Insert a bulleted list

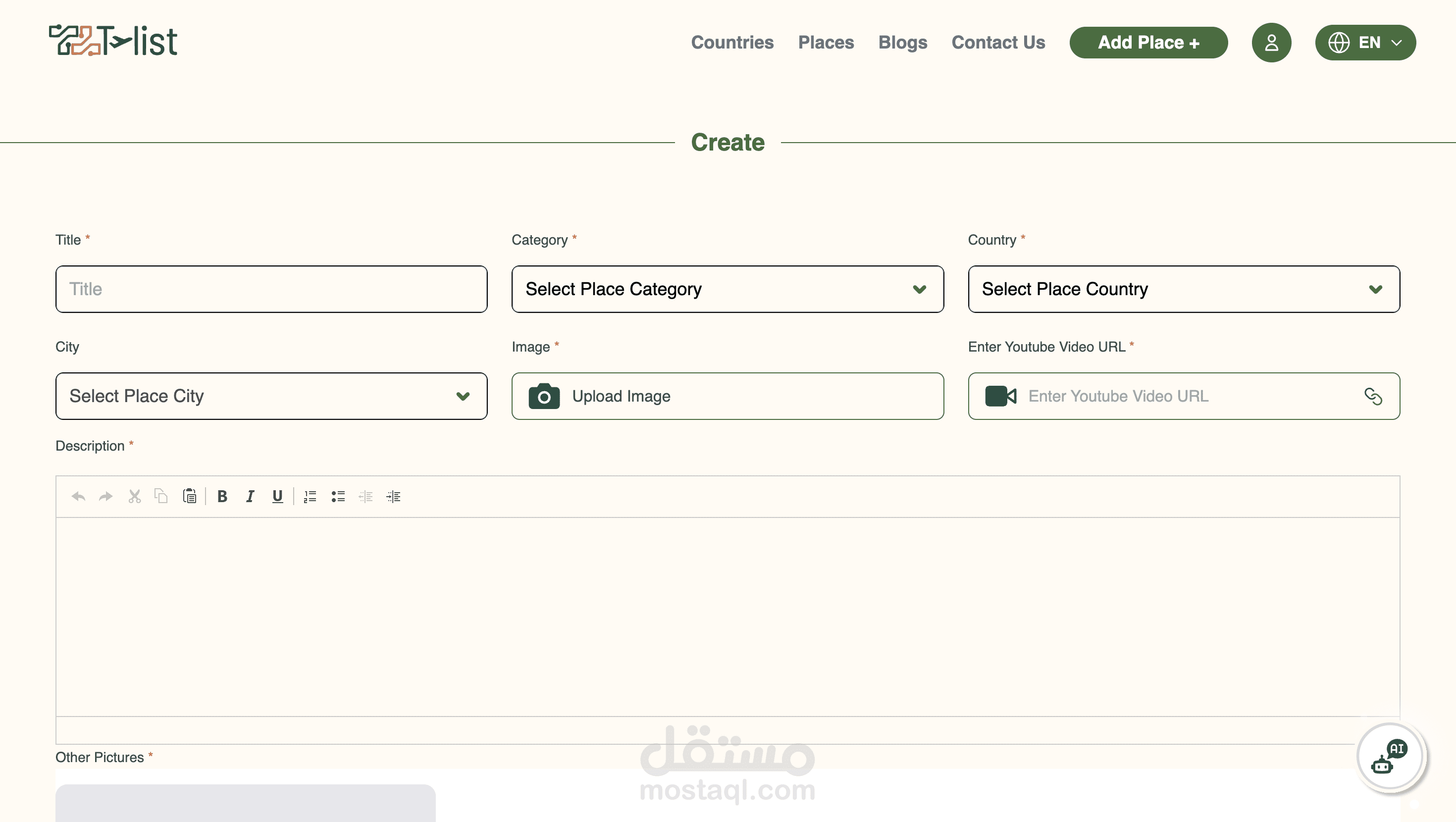(338, 496)
